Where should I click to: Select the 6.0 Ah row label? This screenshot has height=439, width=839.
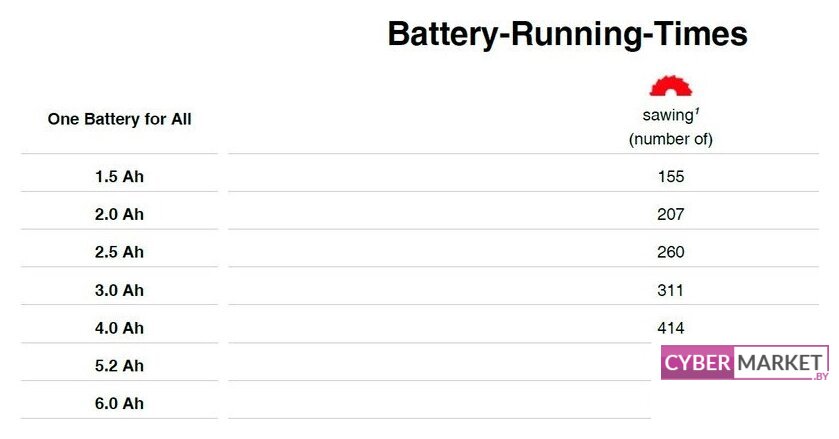[x=119, y=404]
